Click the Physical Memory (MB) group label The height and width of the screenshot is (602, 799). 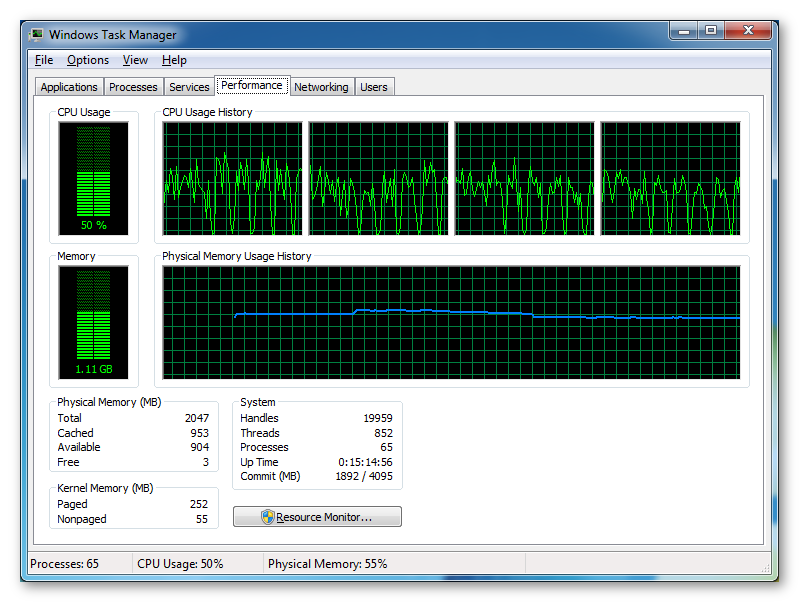coord(109,402)
